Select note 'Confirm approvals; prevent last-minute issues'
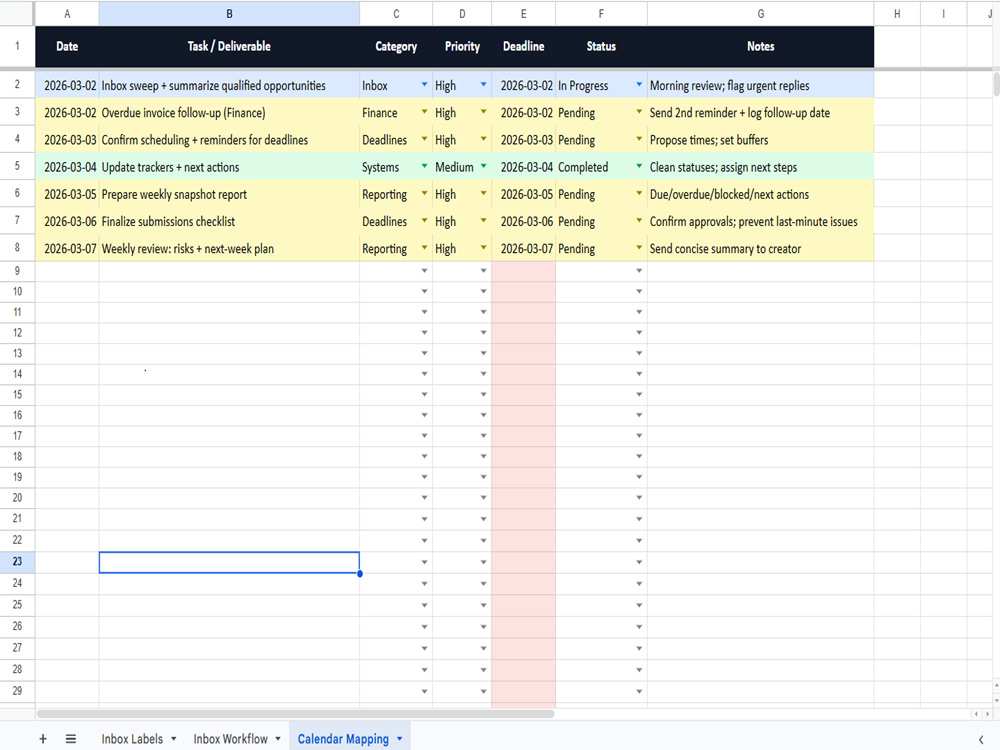Screen dimensions: 1000x750 coord(760,221)
